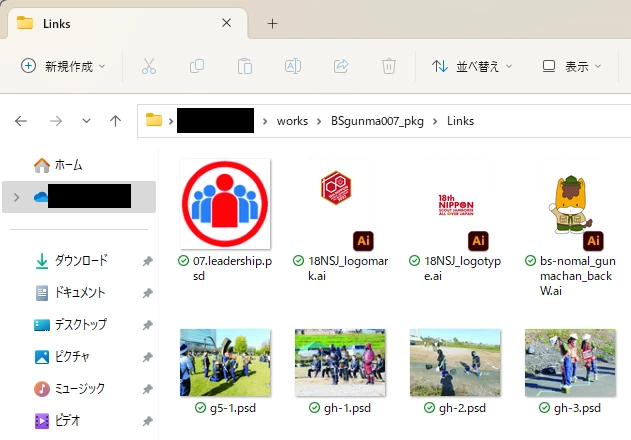
Task: Click chevron before works in address bar
Action: click(265, 121)
